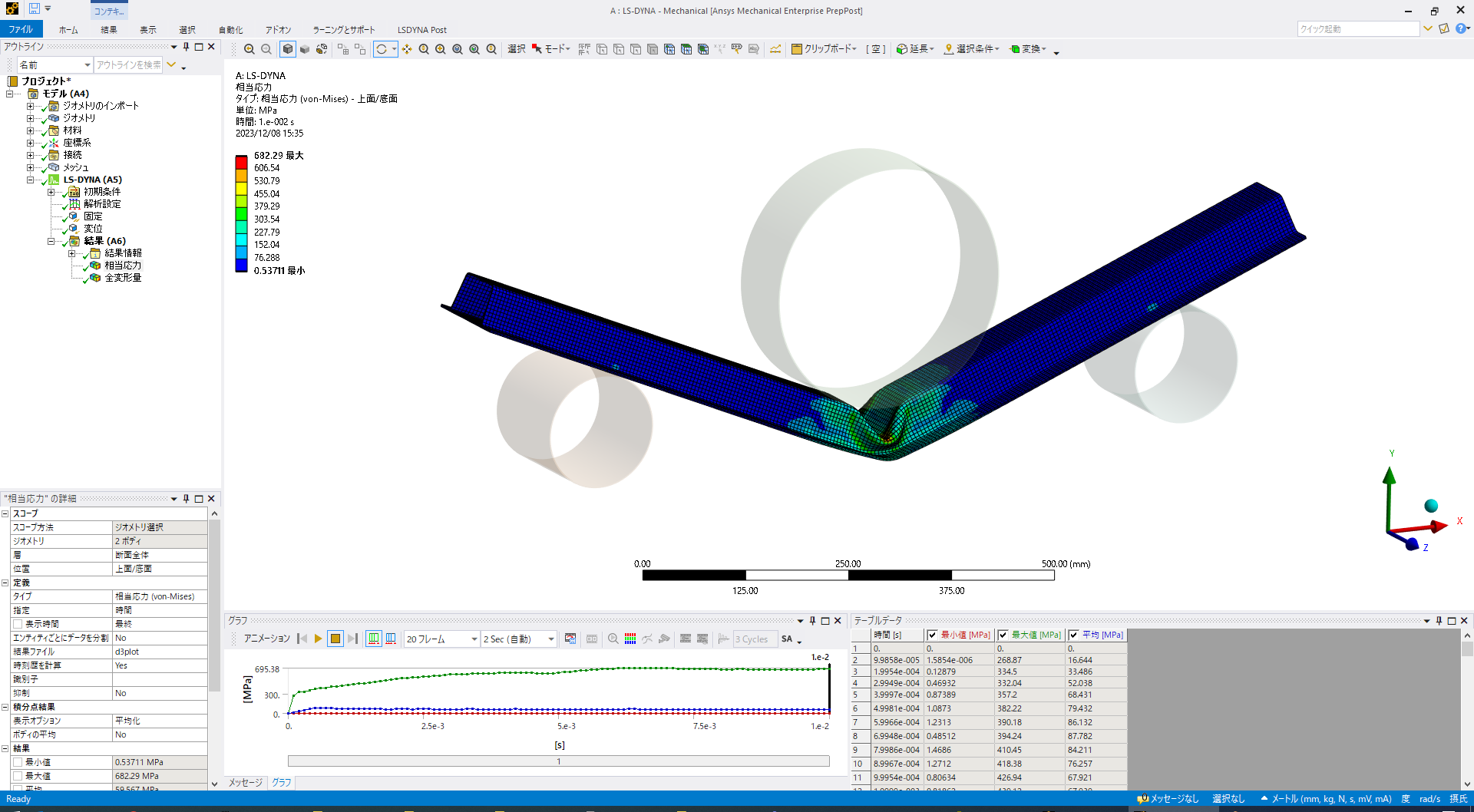Click the shaded exterior with edges icon
Viewport: 1474px width, 812px height.
pyautogui.click(x=288, y=49)
